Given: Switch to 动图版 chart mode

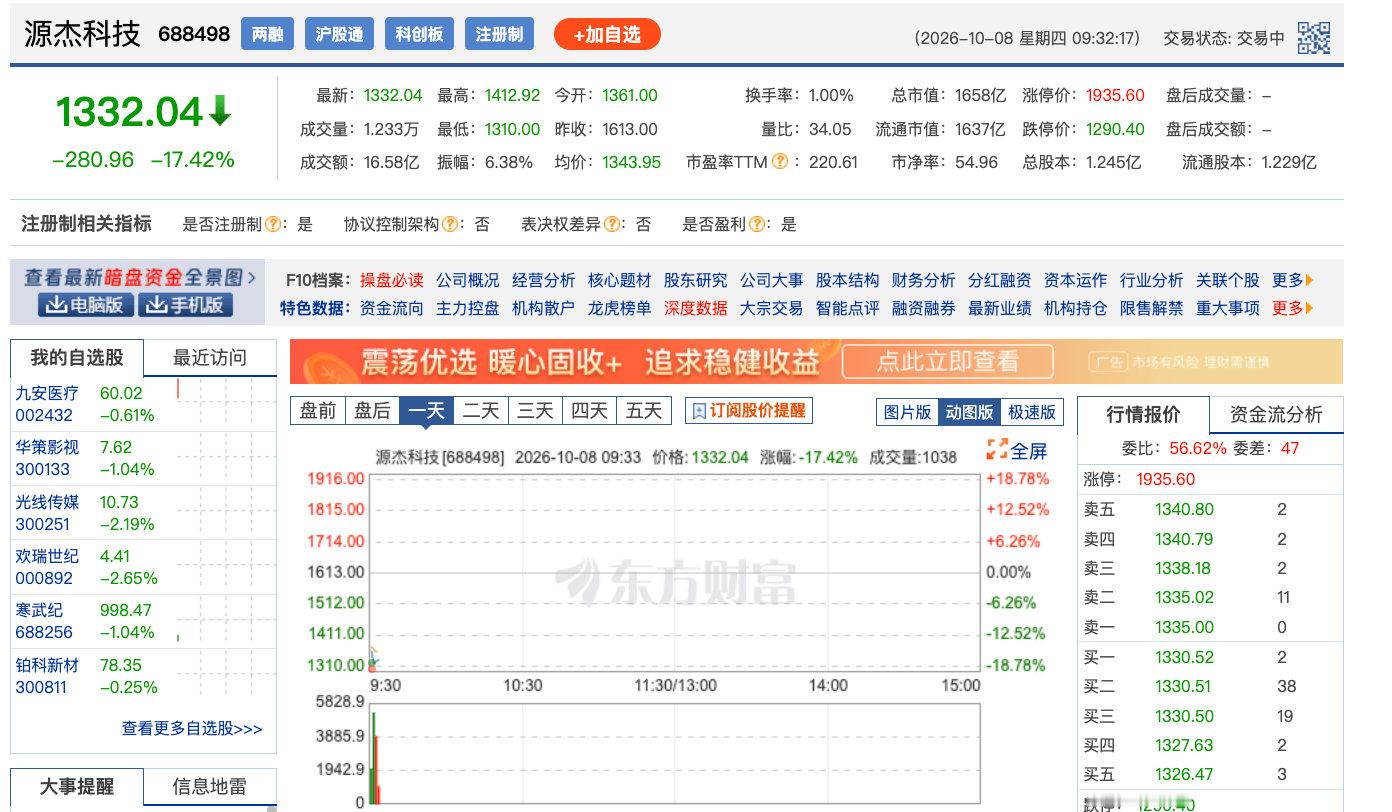Looking at the screenshot, I should click(969, 412).
